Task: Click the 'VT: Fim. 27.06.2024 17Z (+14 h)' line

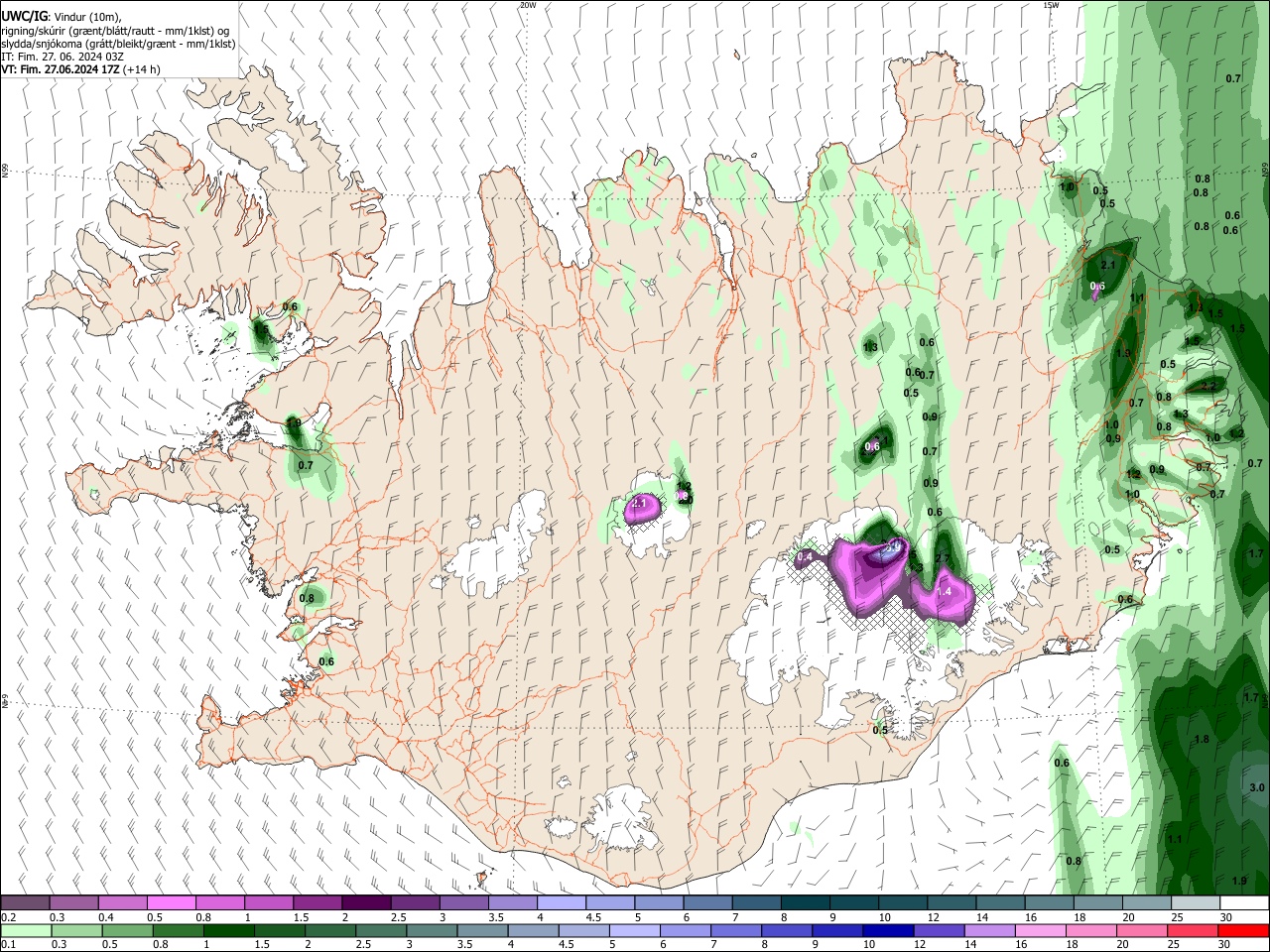Action: point(80,69)
